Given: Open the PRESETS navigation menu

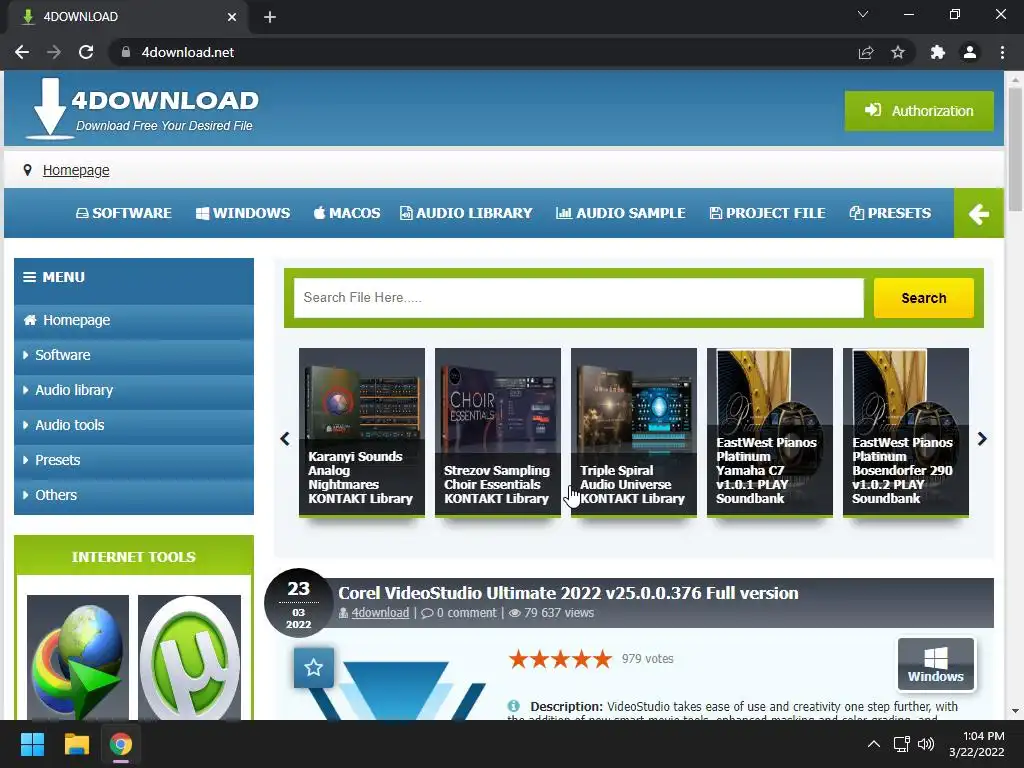Looking at the screenshot, I should tap(890, 213).
